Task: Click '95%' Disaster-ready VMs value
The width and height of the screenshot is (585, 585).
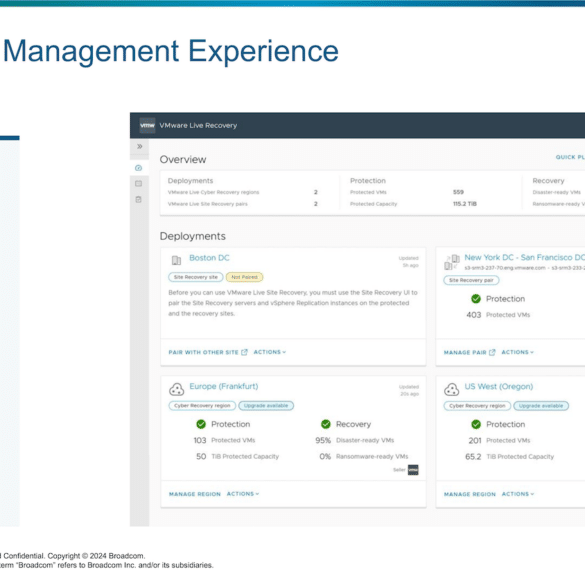Action: pos(323,440)
